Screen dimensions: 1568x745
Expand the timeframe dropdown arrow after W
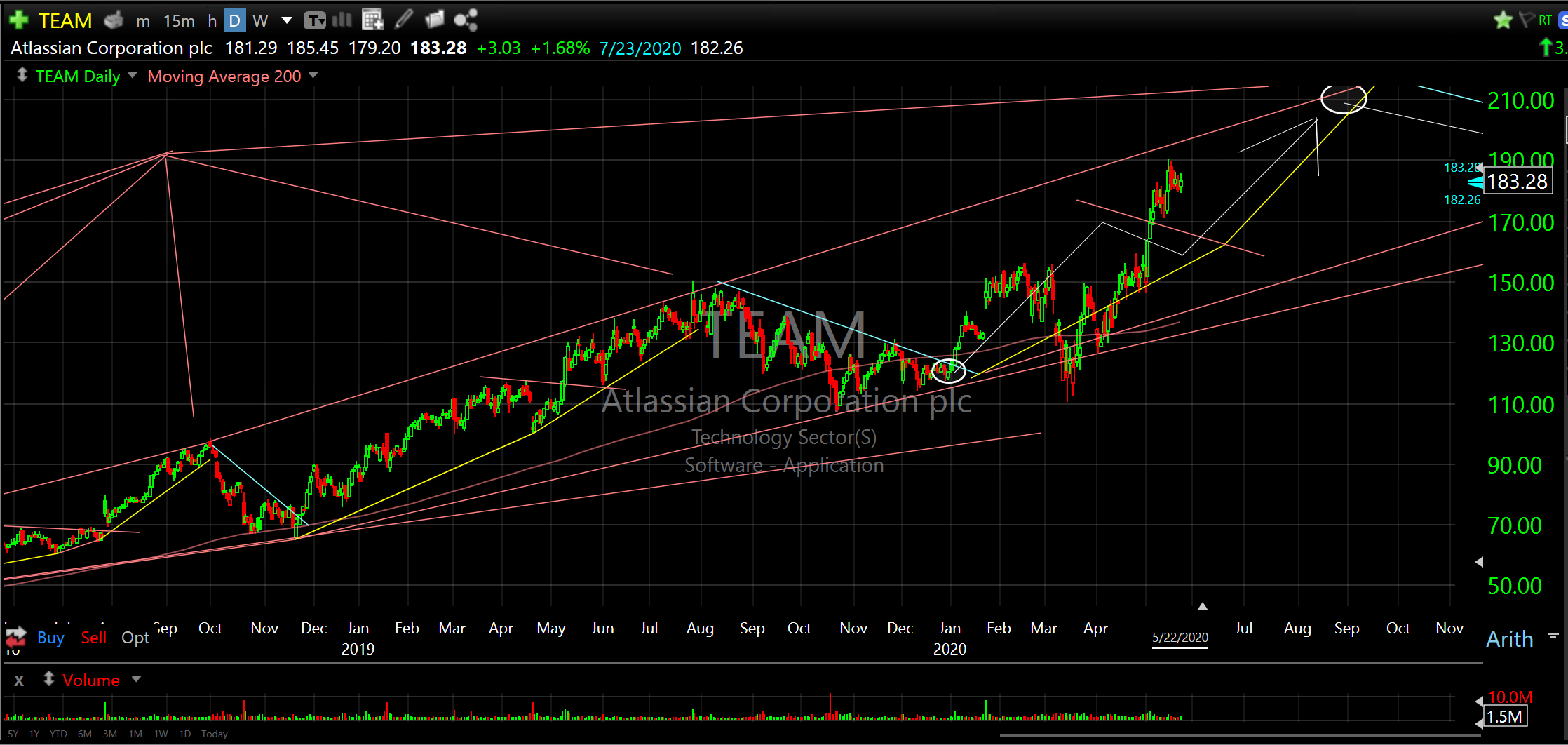pyautogui.click(x=287, y=20)
